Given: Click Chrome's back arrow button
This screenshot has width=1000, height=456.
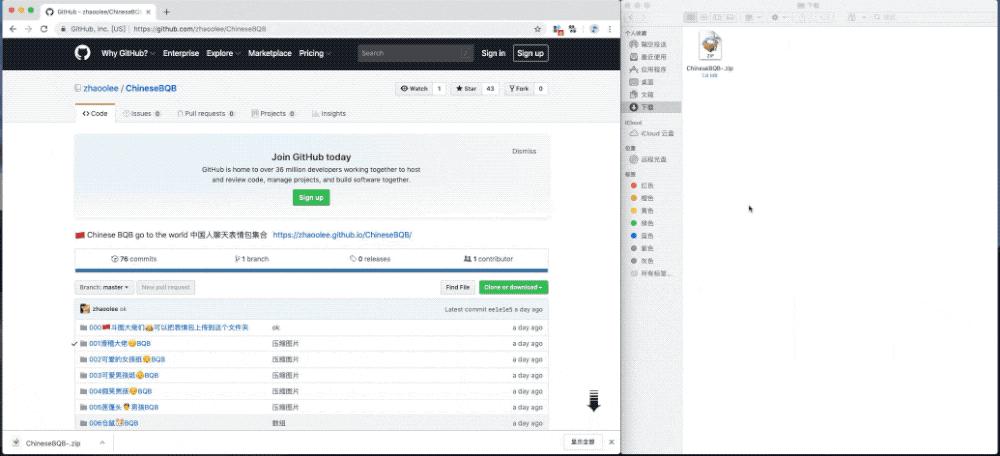Looking at the screenshot, I should [x=13, y=29].
